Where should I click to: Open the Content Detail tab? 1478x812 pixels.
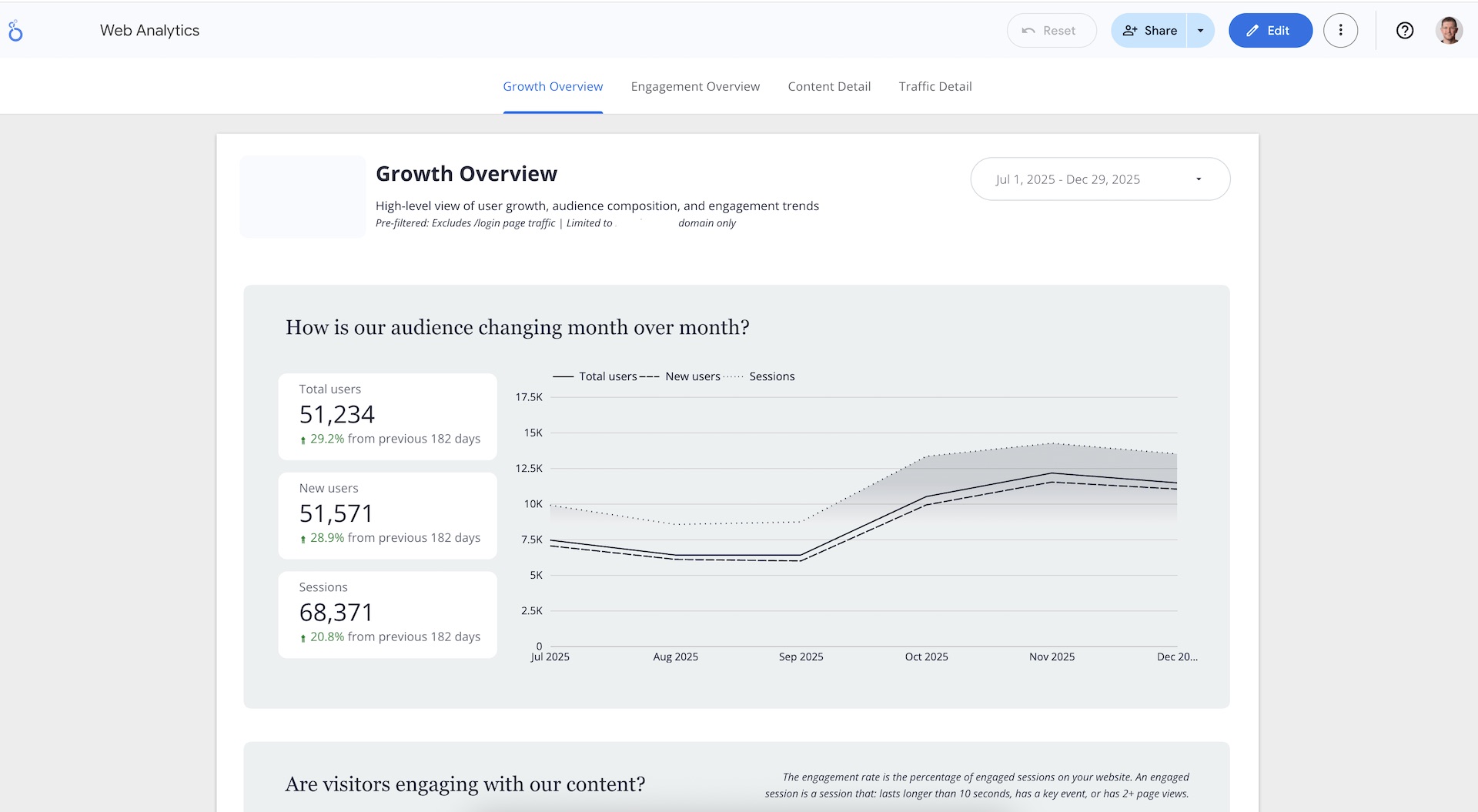click(x=829, y=86)
